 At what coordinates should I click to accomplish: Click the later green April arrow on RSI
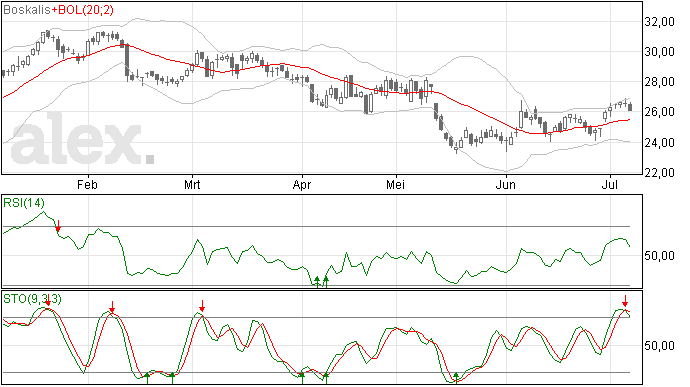pyautogui.click(x=326, y=282)
